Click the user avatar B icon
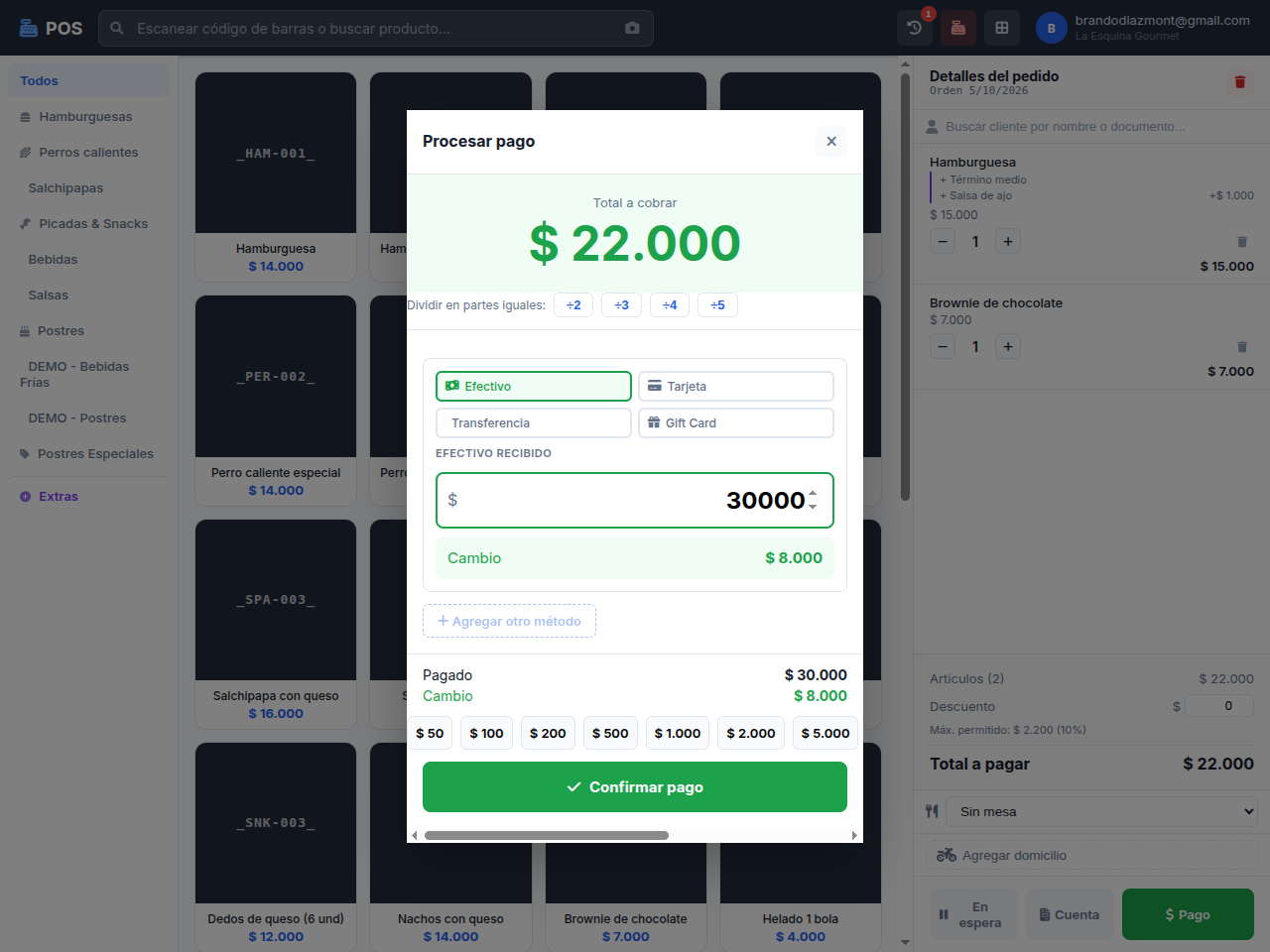Viewport: 1270px width, 952px height. tap(1052, 28)
